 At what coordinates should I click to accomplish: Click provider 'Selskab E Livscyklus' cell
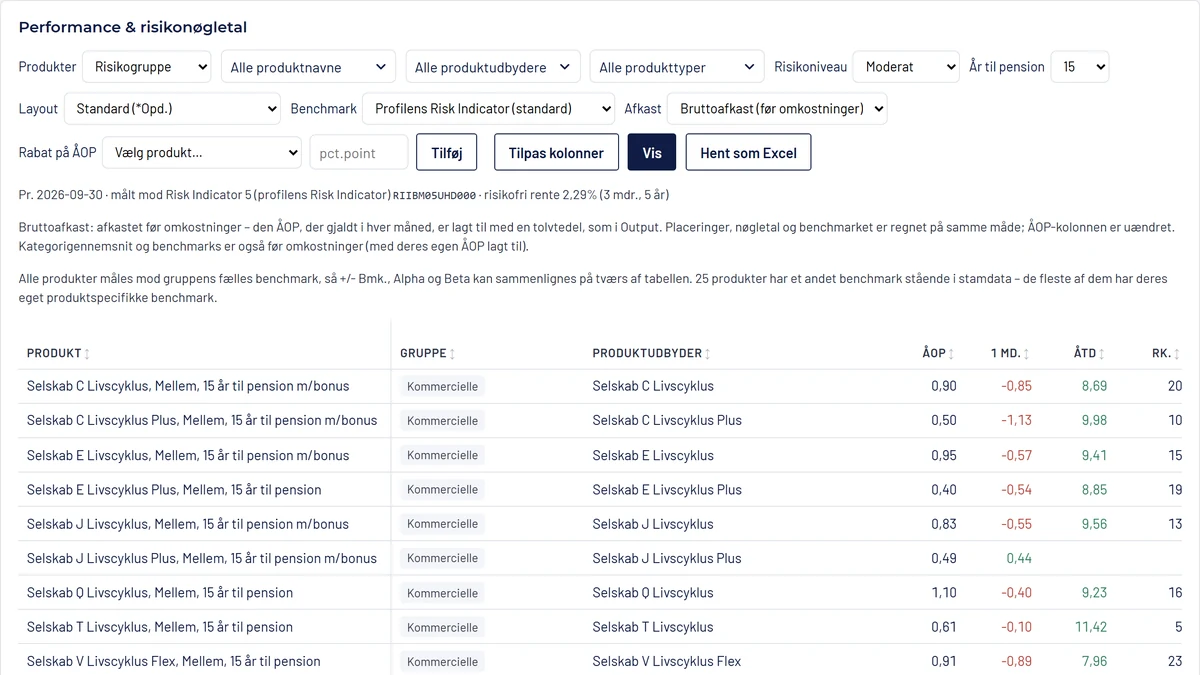(653, 455)
